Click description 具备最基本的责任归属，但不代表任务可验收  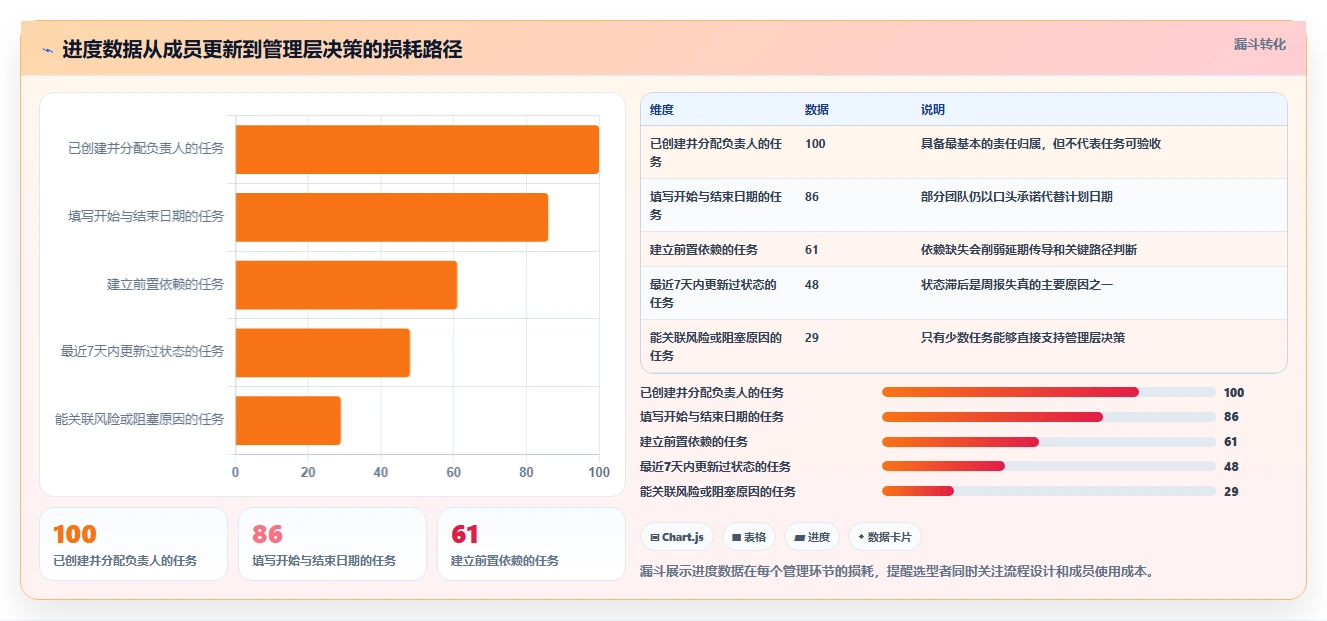click(x=1041, y=144)
